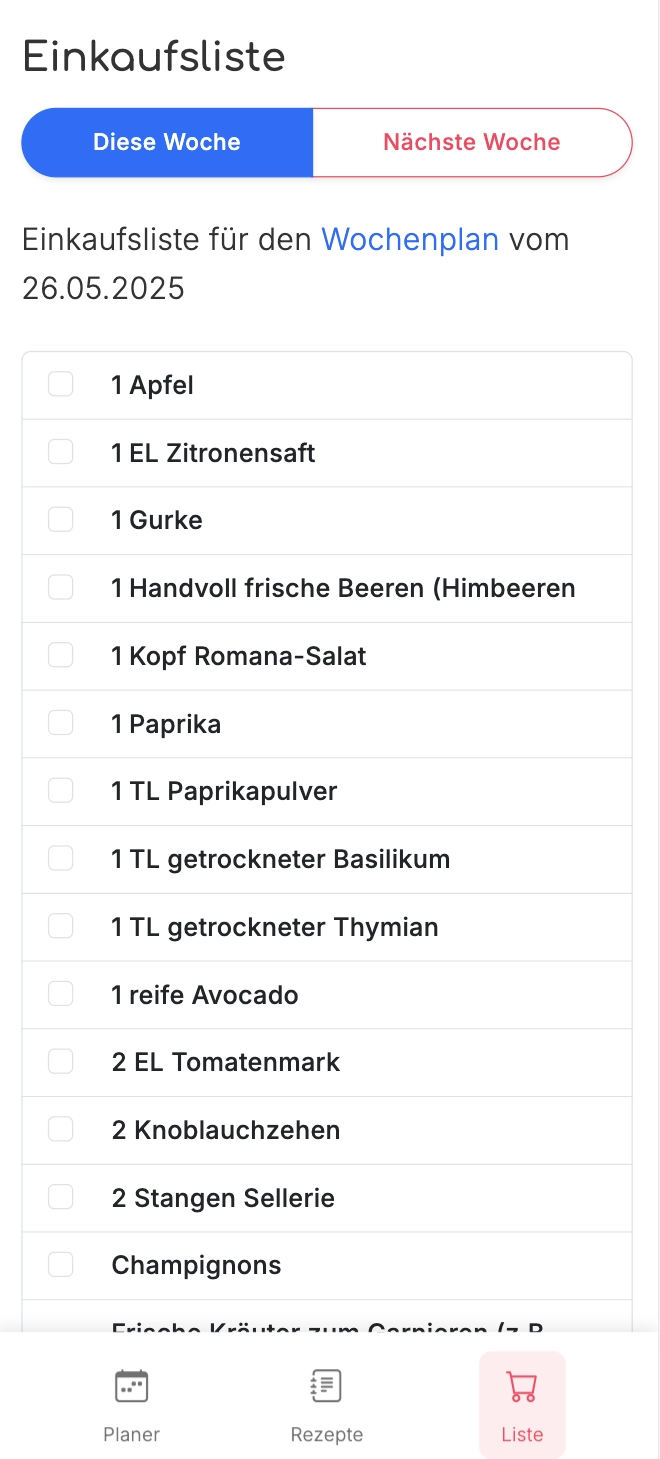This screenshot has height=1459, width=660.
Task: Check the 2 Stangen Sellerie checkbox
Action: (61, 1198)
